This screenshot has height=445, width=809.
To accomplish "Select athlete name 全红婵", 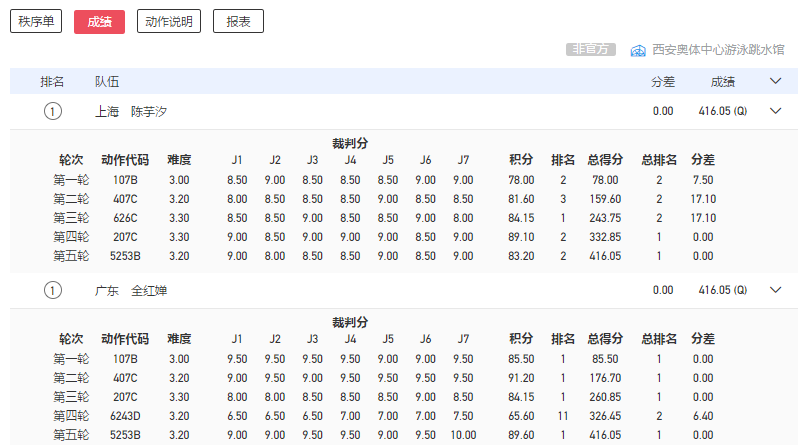I will pos(149,290).
